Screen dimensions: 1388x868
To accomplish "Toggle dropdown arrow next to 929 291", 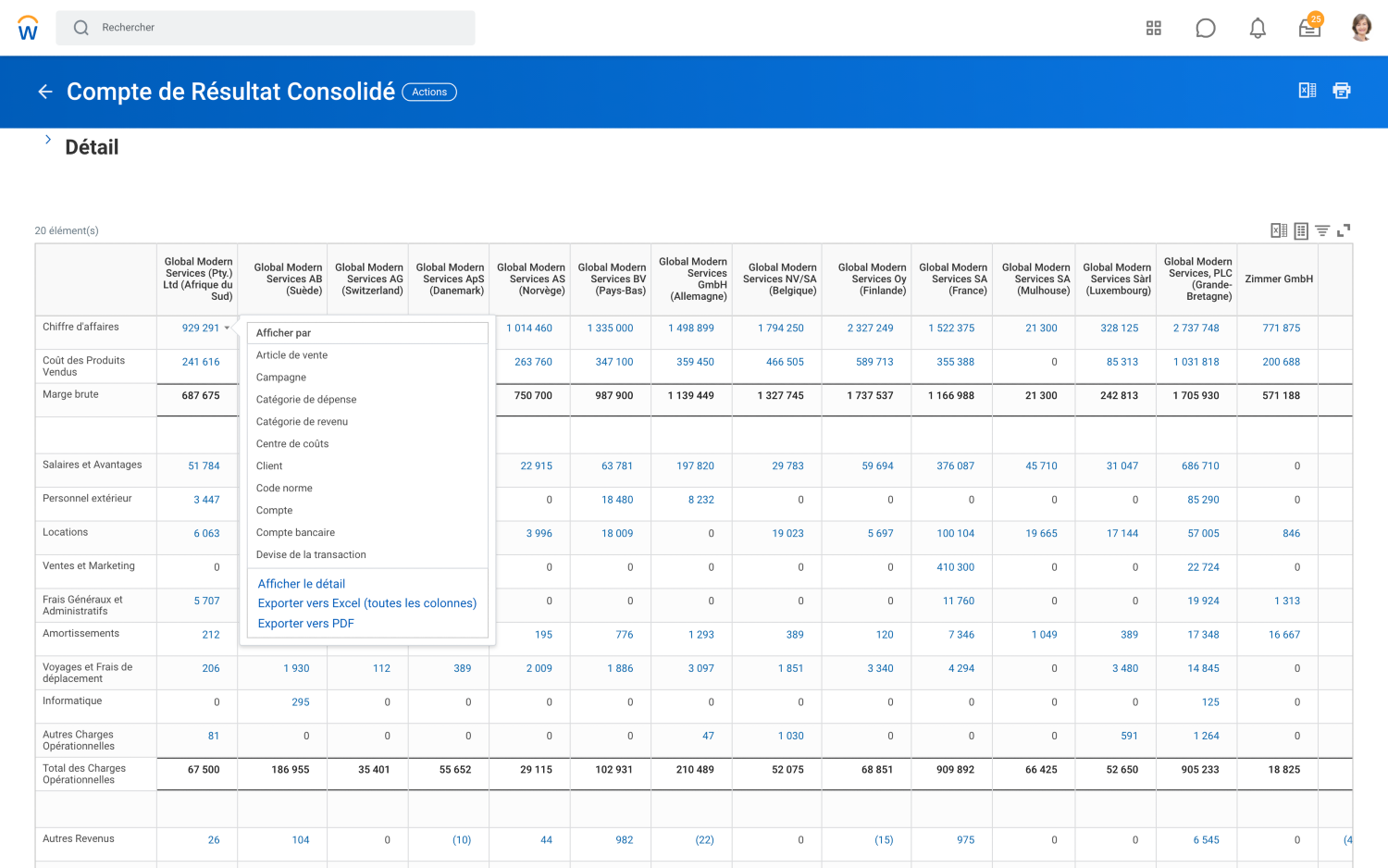I will tap(227, 329).
